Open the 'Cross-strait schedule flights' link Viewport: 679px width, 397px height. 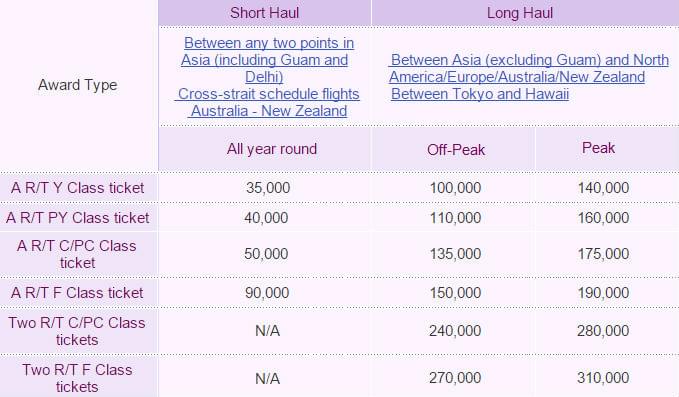point(268,94)
